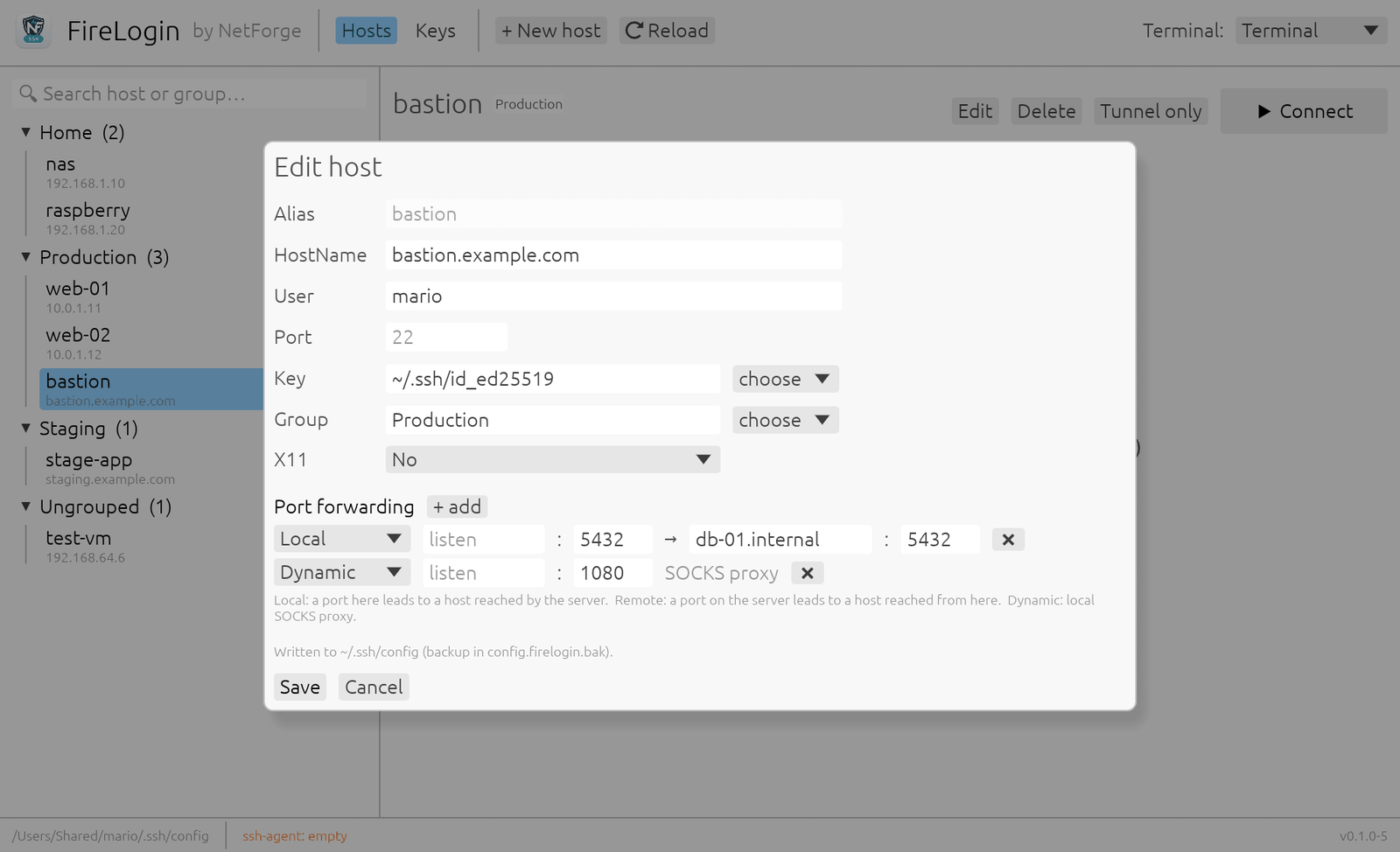Click the listen field in Dynamic row
This screenshot has height=852, width=1400.
click(x=484, y=573)
